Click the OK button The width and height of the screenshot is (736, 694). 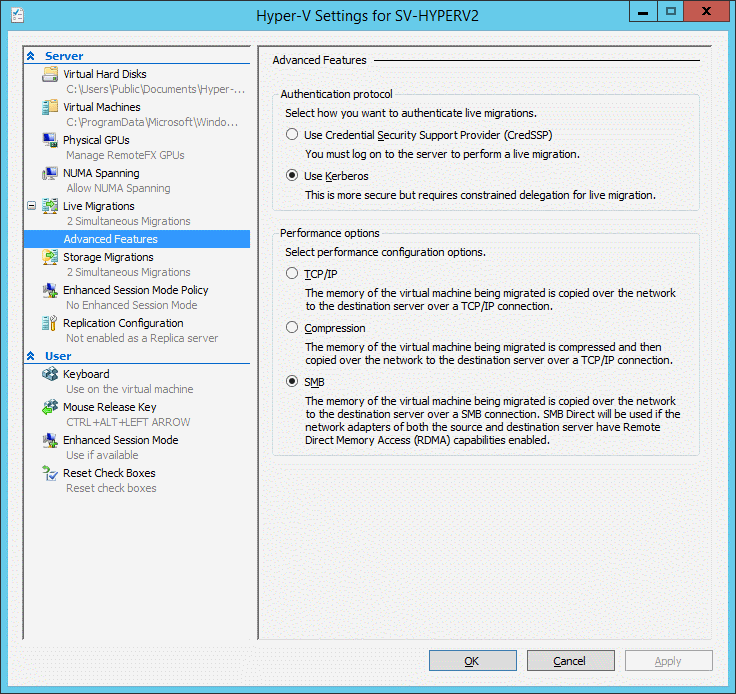click(x=473, y=661)
